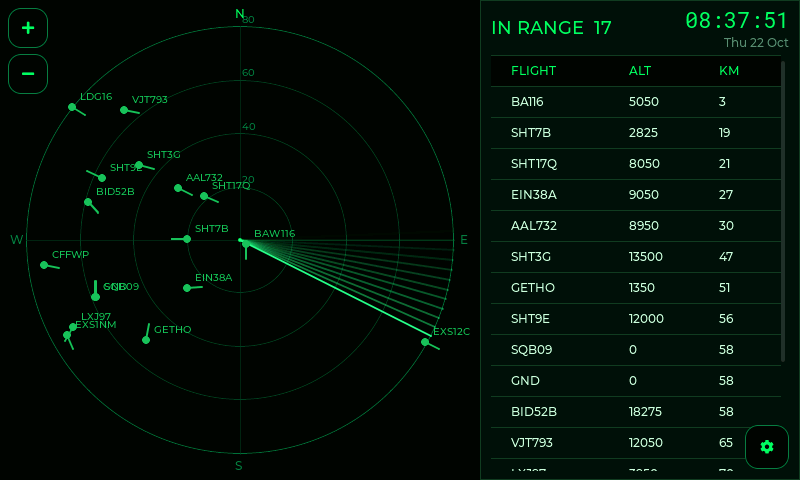Select the SHT7B row in flight list
Viewport: 800px width, 480px height.
tap(636, 133)
